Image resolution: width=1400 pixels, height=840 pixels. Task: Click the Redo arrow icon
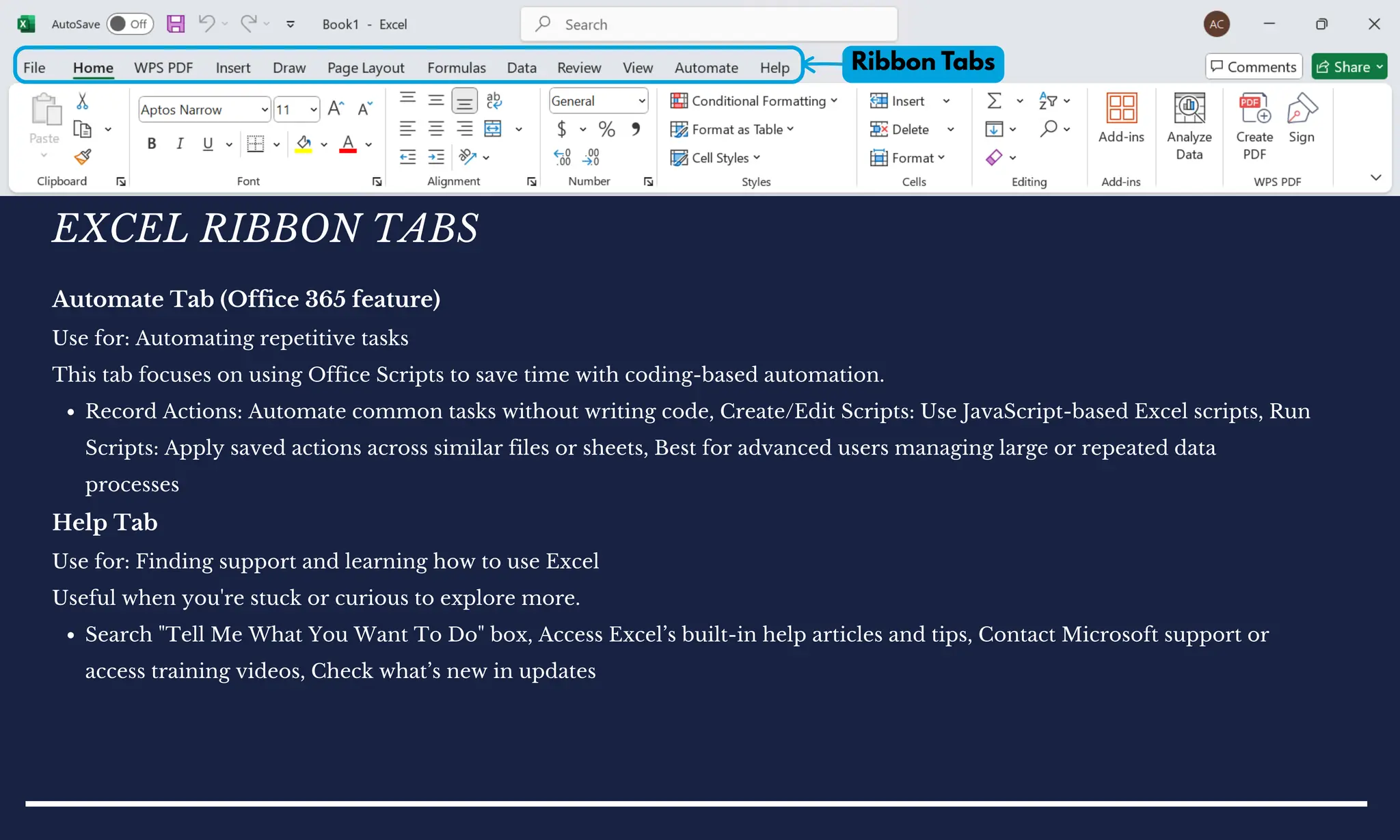click(x=248, y=23)
